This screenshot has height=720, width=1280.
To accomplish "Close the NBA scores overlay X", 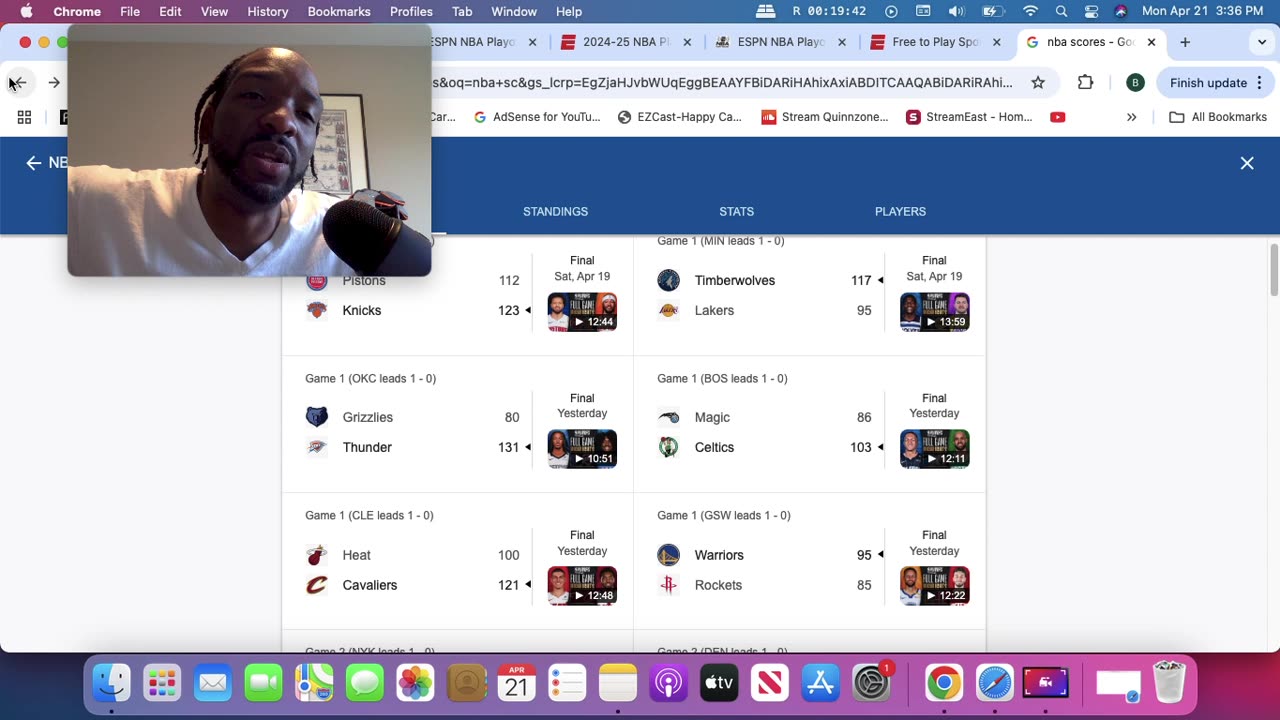I will pos(1247,163).
